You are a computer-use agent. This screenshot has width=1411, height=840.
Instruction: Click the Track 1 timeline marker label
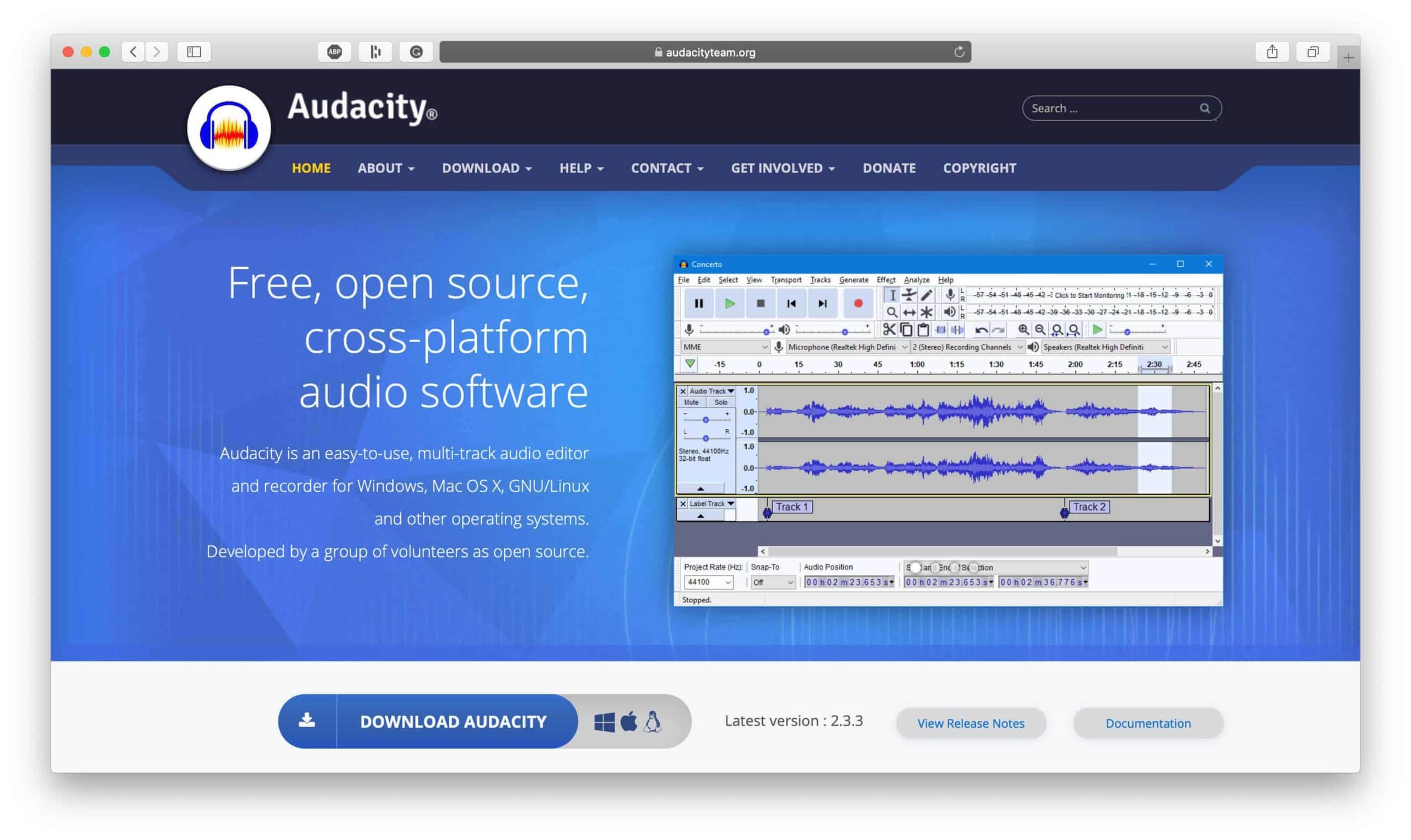pos(791,507)
